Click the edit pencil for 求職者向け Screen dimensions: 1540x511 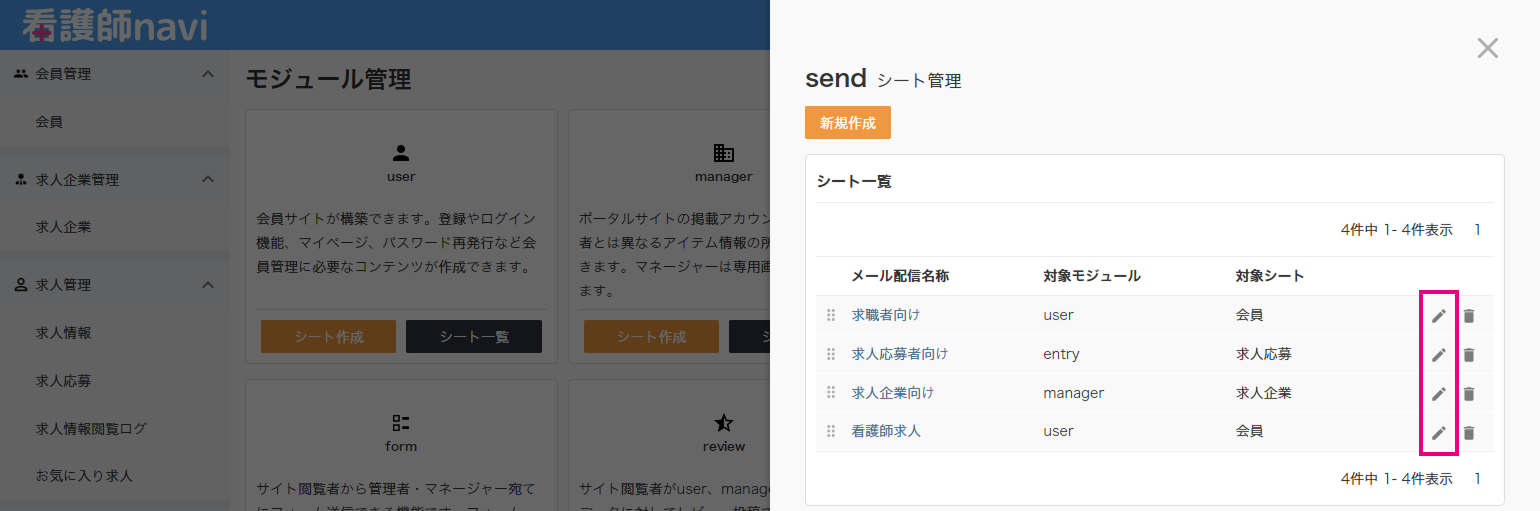(1438, 316)
